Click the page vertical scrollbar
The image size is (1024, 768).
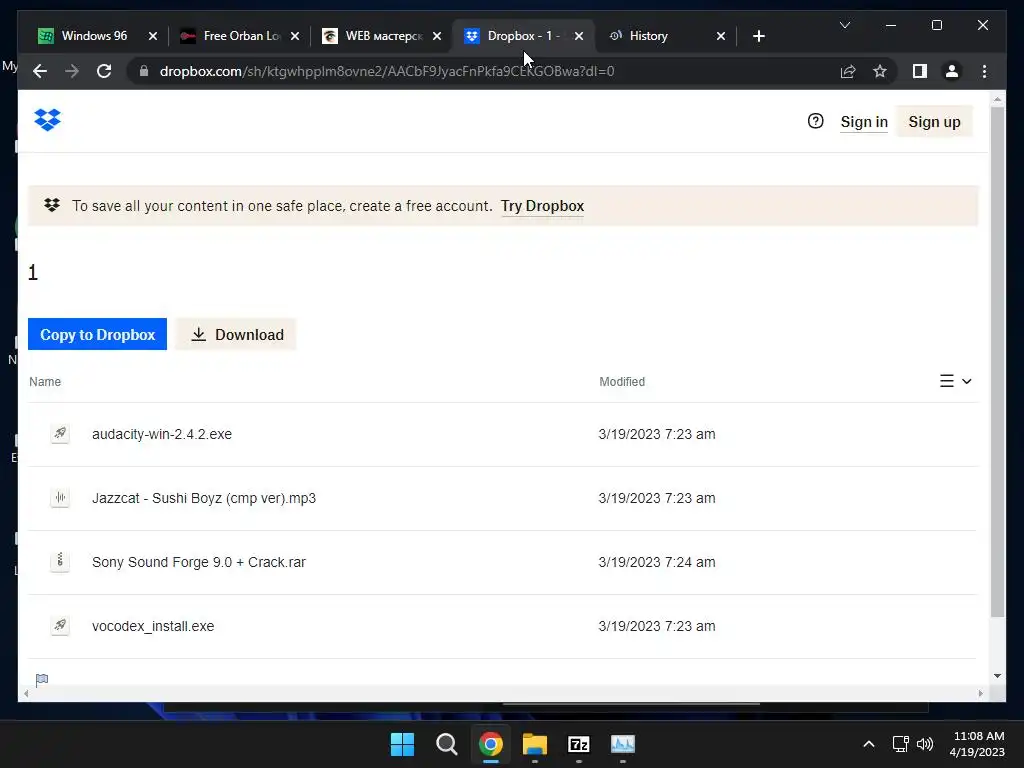(997, 362)
